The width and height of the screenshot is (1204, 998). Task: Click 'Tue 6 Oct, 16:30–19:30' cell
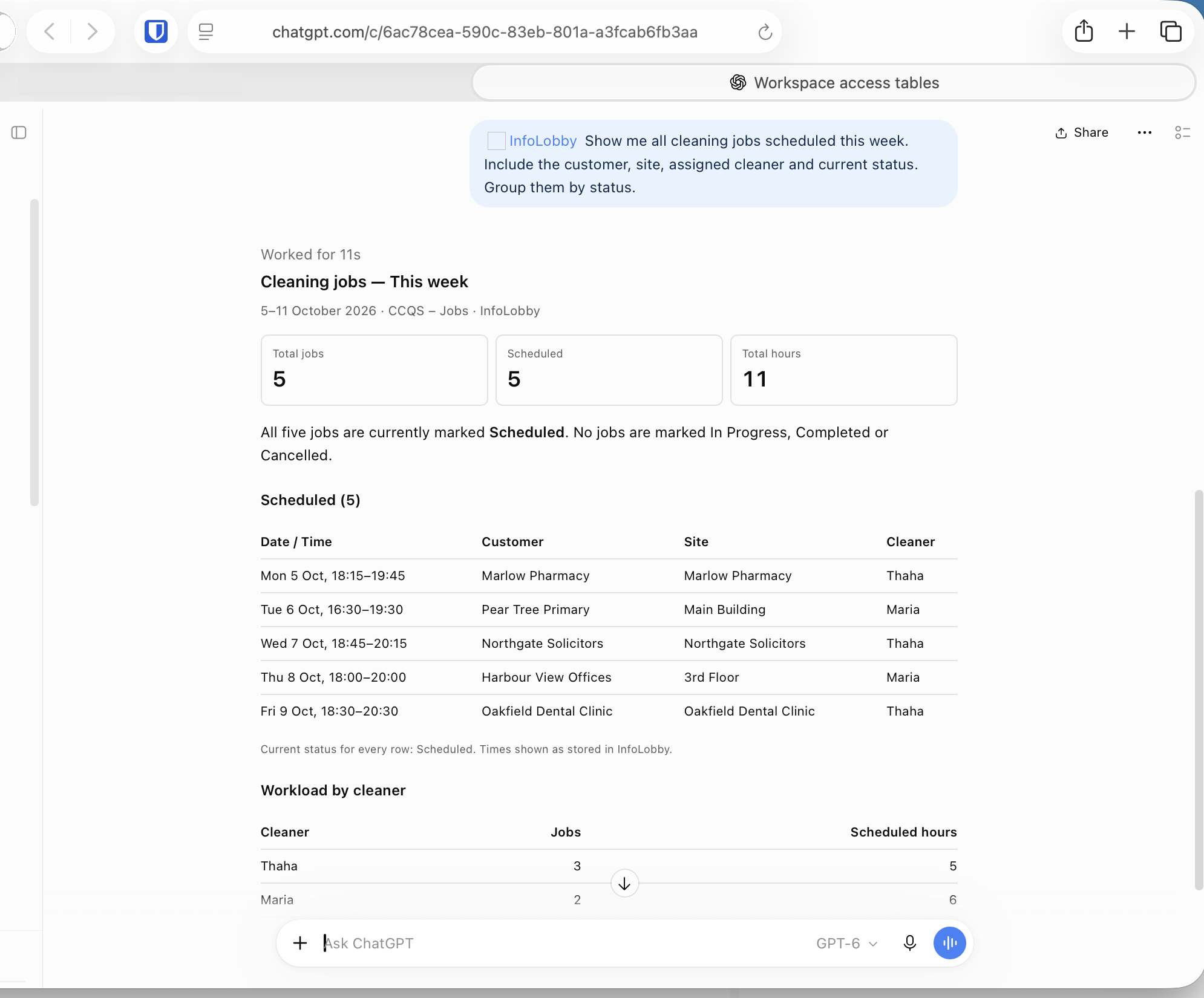[332, 610]
